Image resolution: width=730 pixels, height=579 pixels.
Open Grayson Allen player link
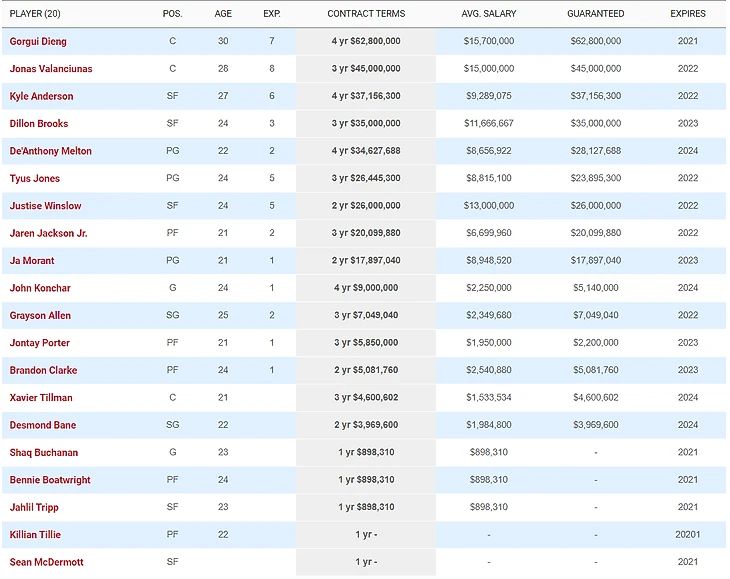pos(40,316)
